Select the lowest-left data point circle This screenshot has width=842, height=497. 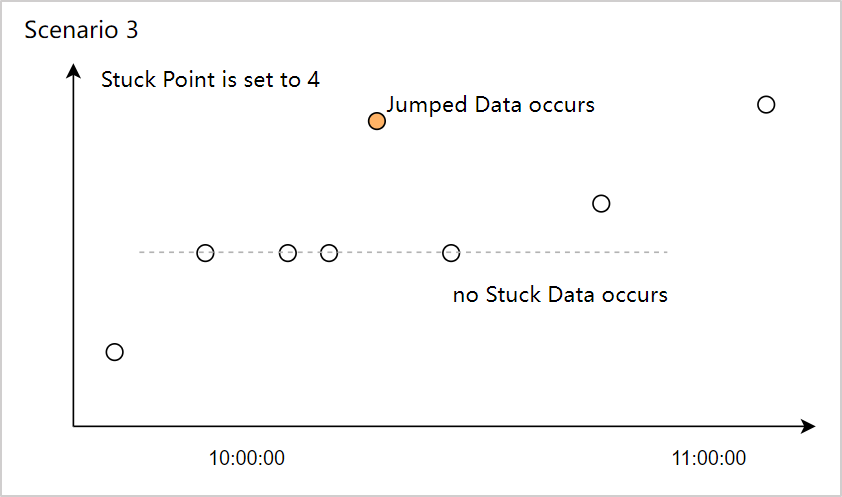[x=115, y=352]
